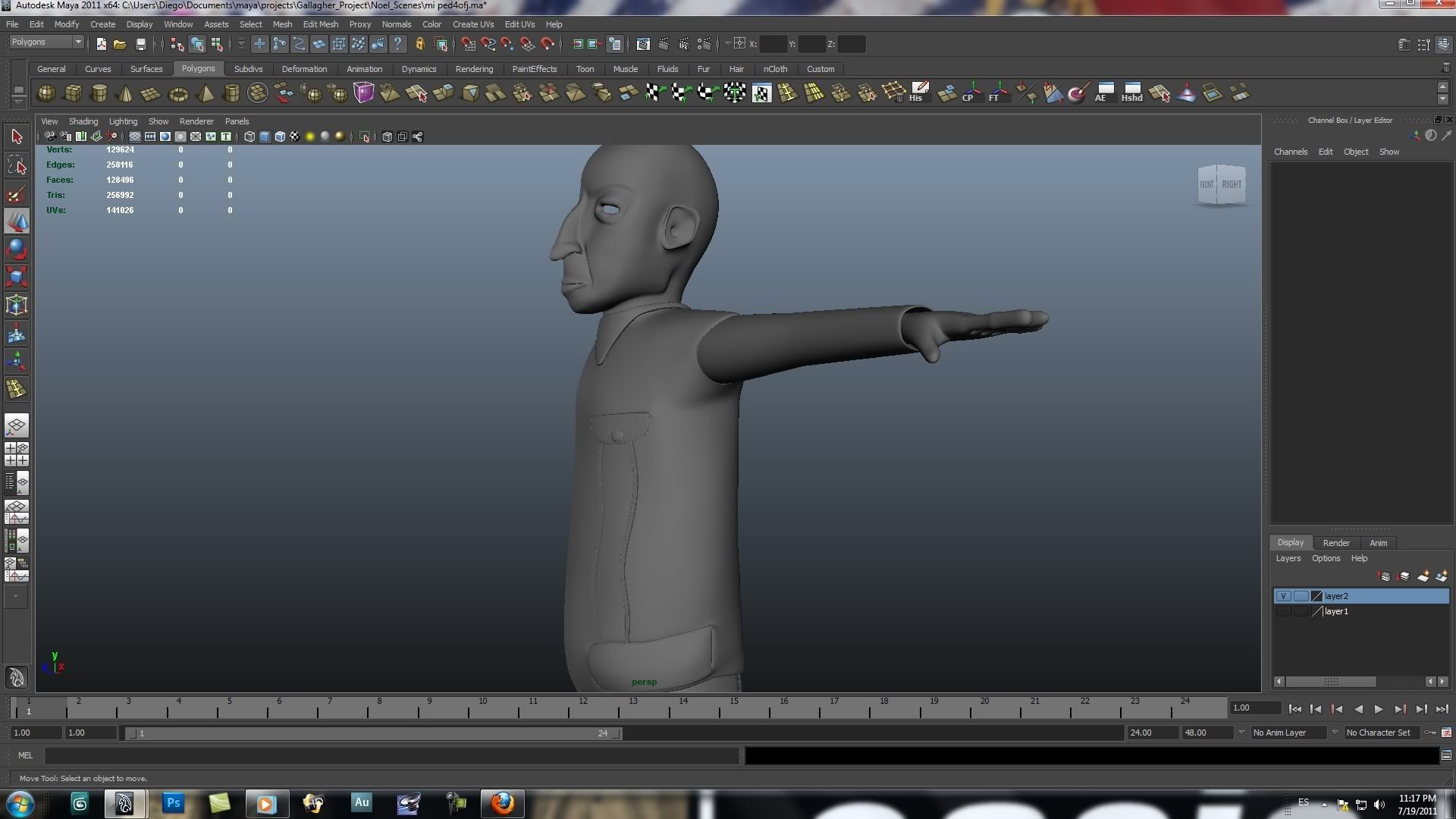Switch to four-view panel layout
This screenshot has height=819, width=1456.
click(x=16, y=453)
